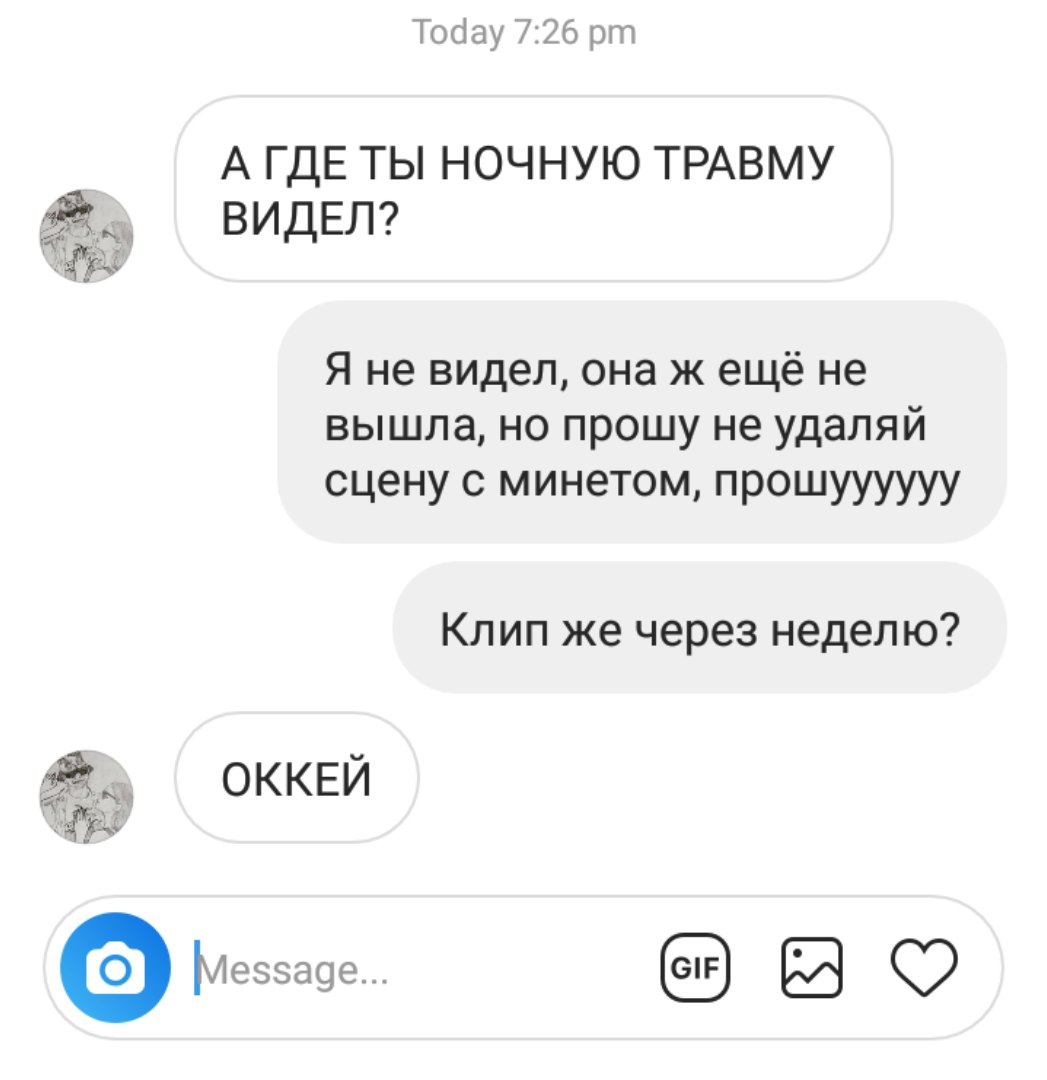Open the camera with the blue button
Viewport: 1047px width, 1080px height.
(115, 968)
